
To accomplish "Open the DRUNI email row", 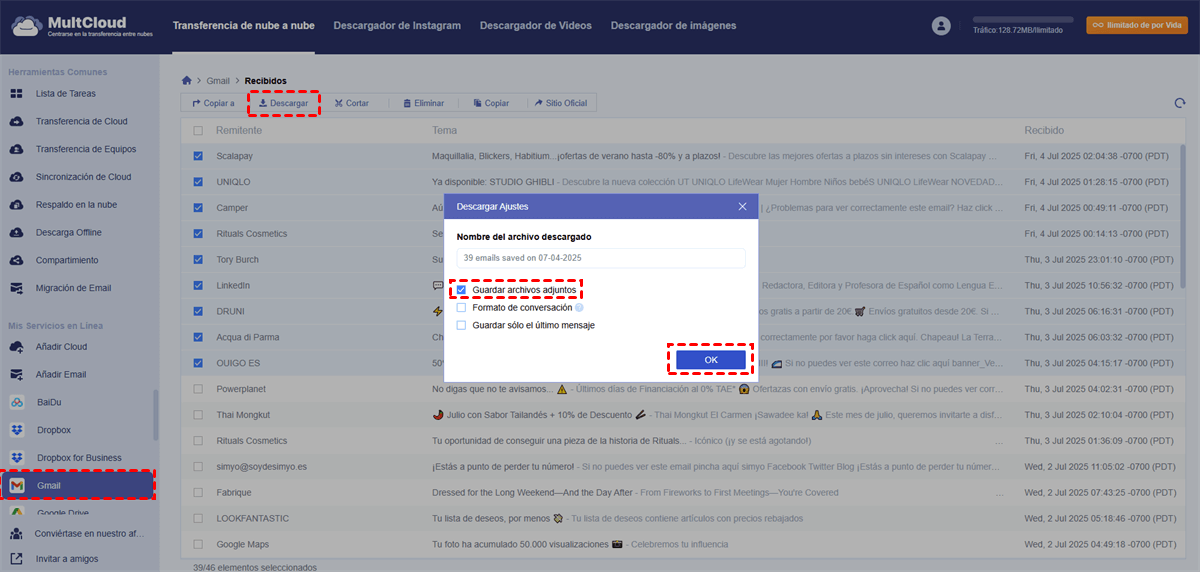I will click(680, 311).
